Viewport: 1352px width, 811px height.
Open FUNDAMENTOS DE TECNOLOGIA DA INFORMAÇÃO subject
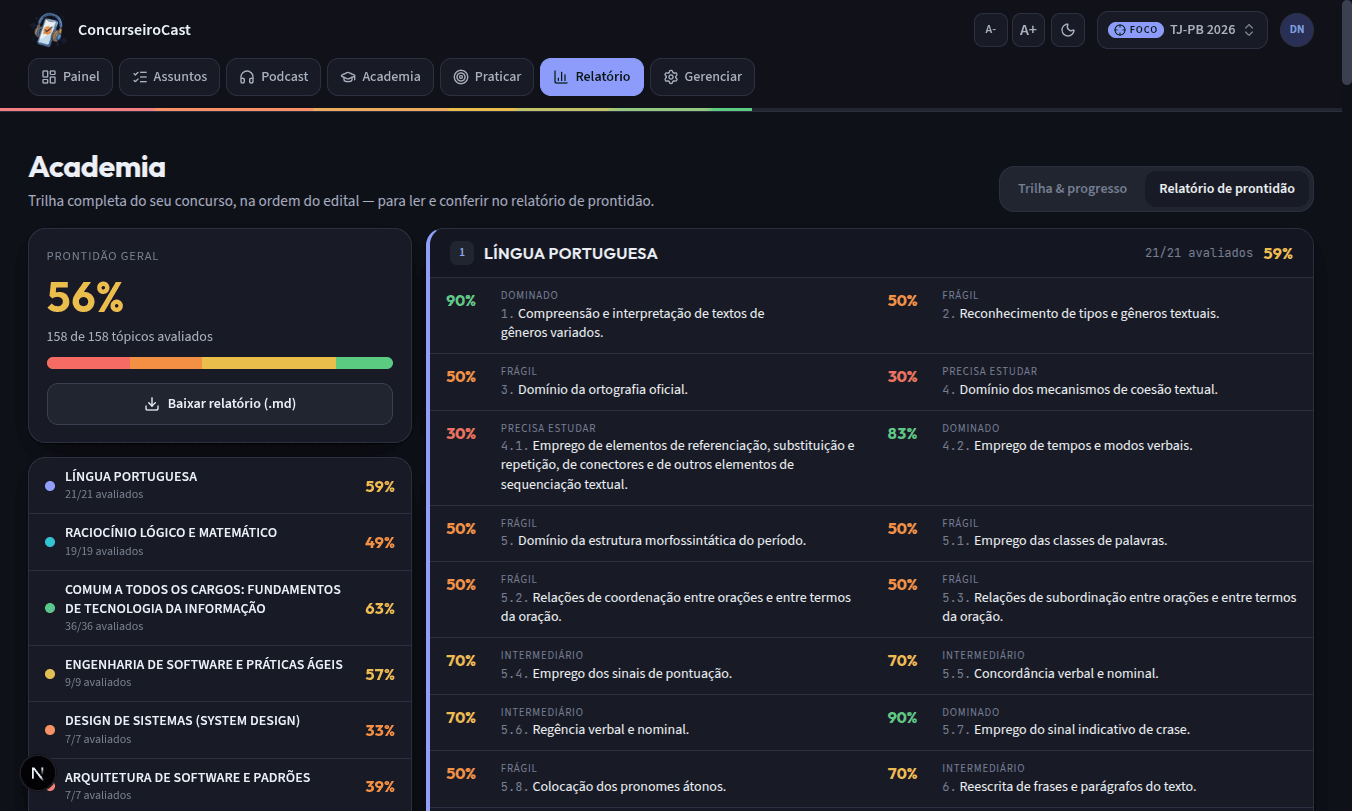point(220,608)
